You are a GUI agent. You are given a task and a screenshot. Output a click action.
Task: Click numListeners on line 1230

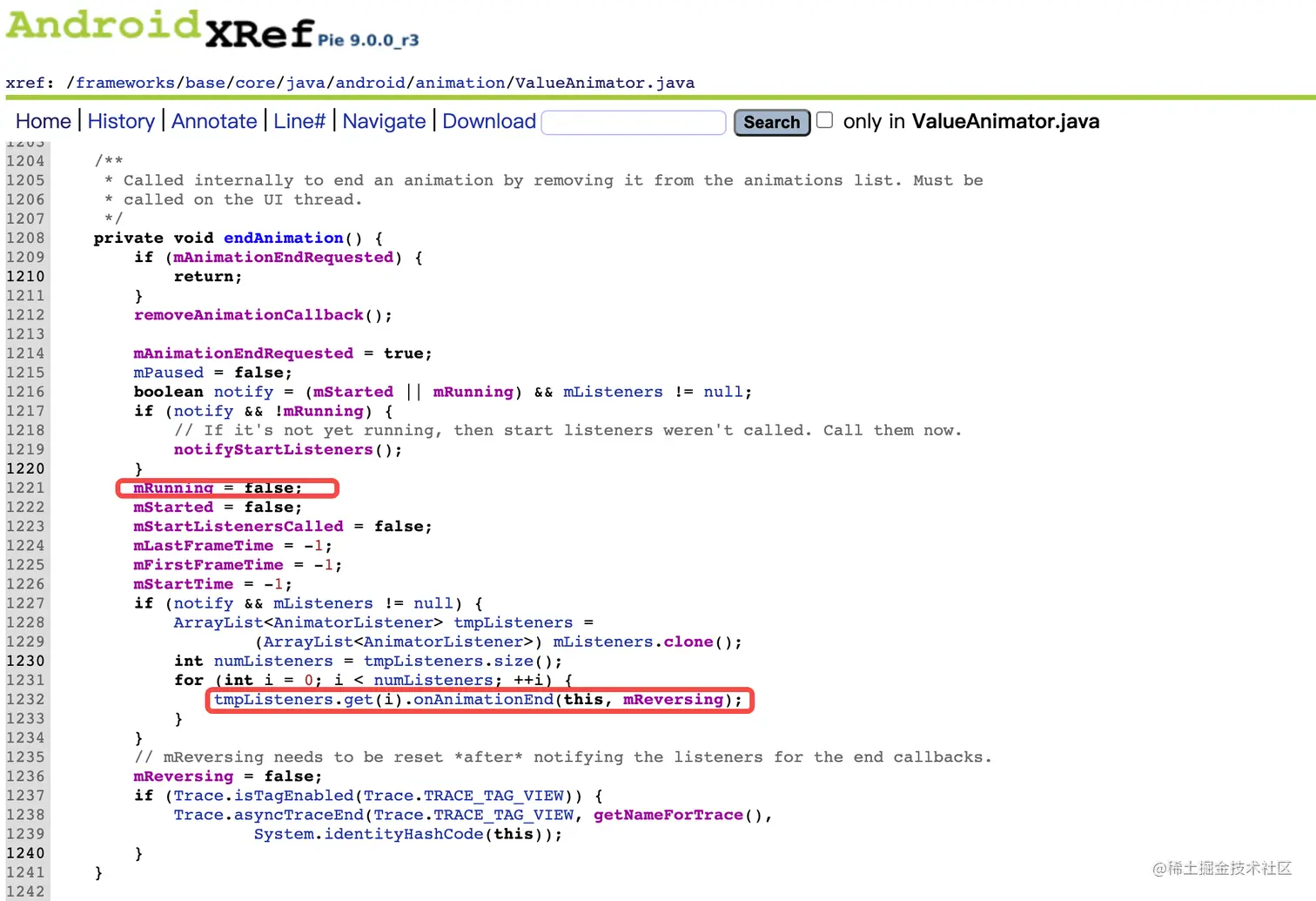click(273, 661)
